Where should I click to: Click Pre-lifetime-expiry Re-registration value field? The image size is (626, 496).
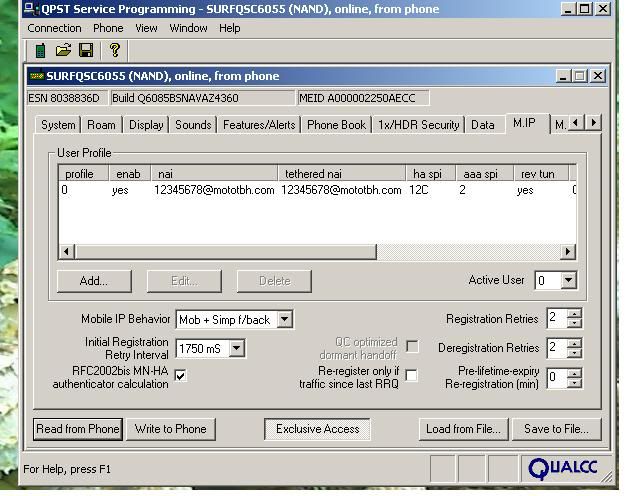point(557,378)
